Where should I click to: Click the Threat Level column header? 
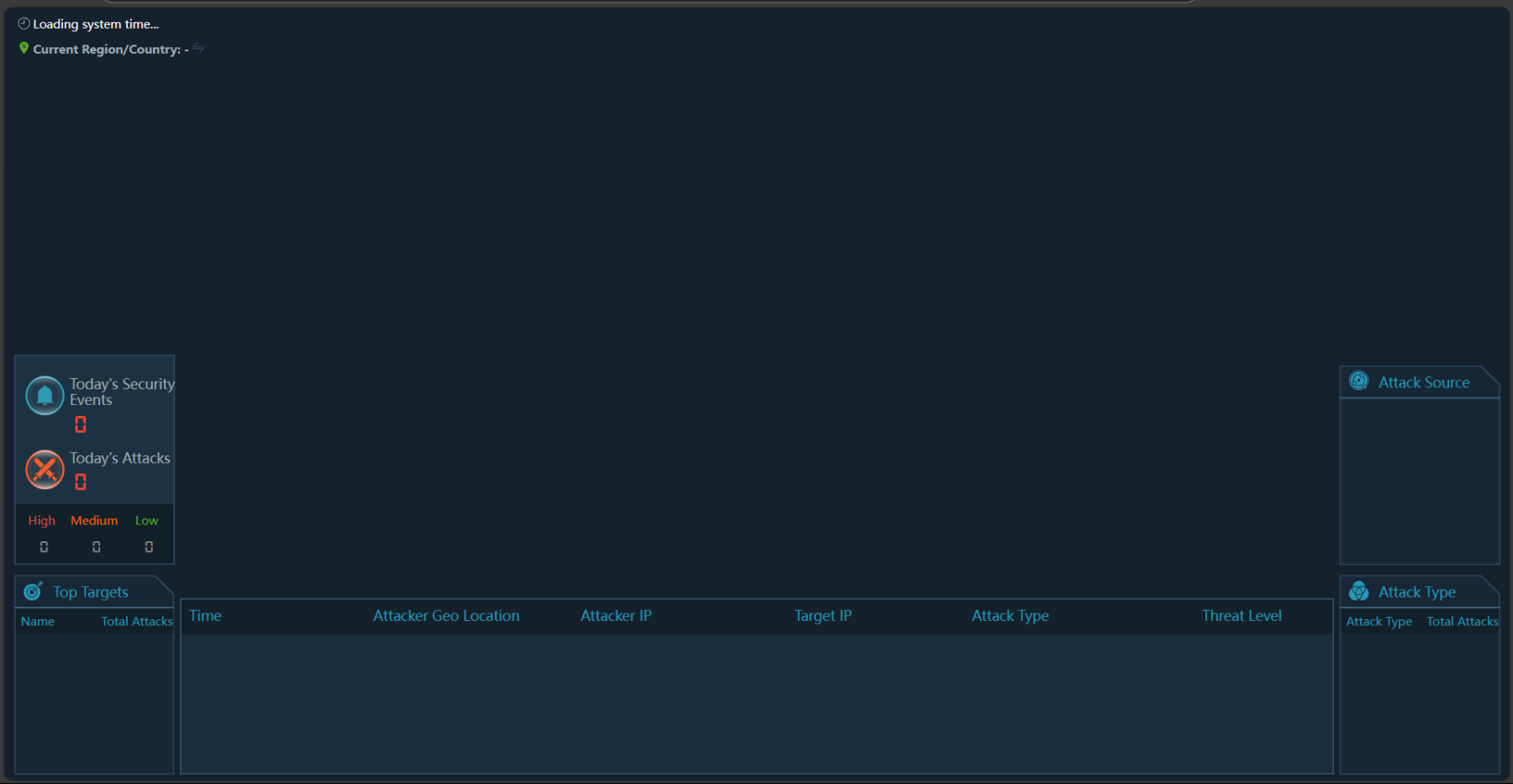pos(1241,616)
